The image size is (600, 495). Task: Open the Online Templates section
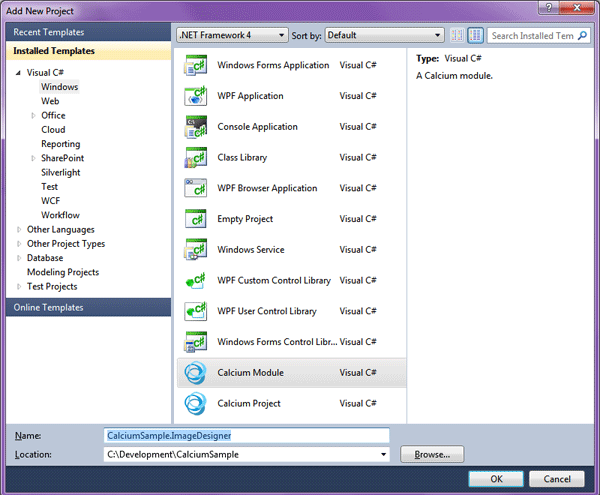click(88, 308)
